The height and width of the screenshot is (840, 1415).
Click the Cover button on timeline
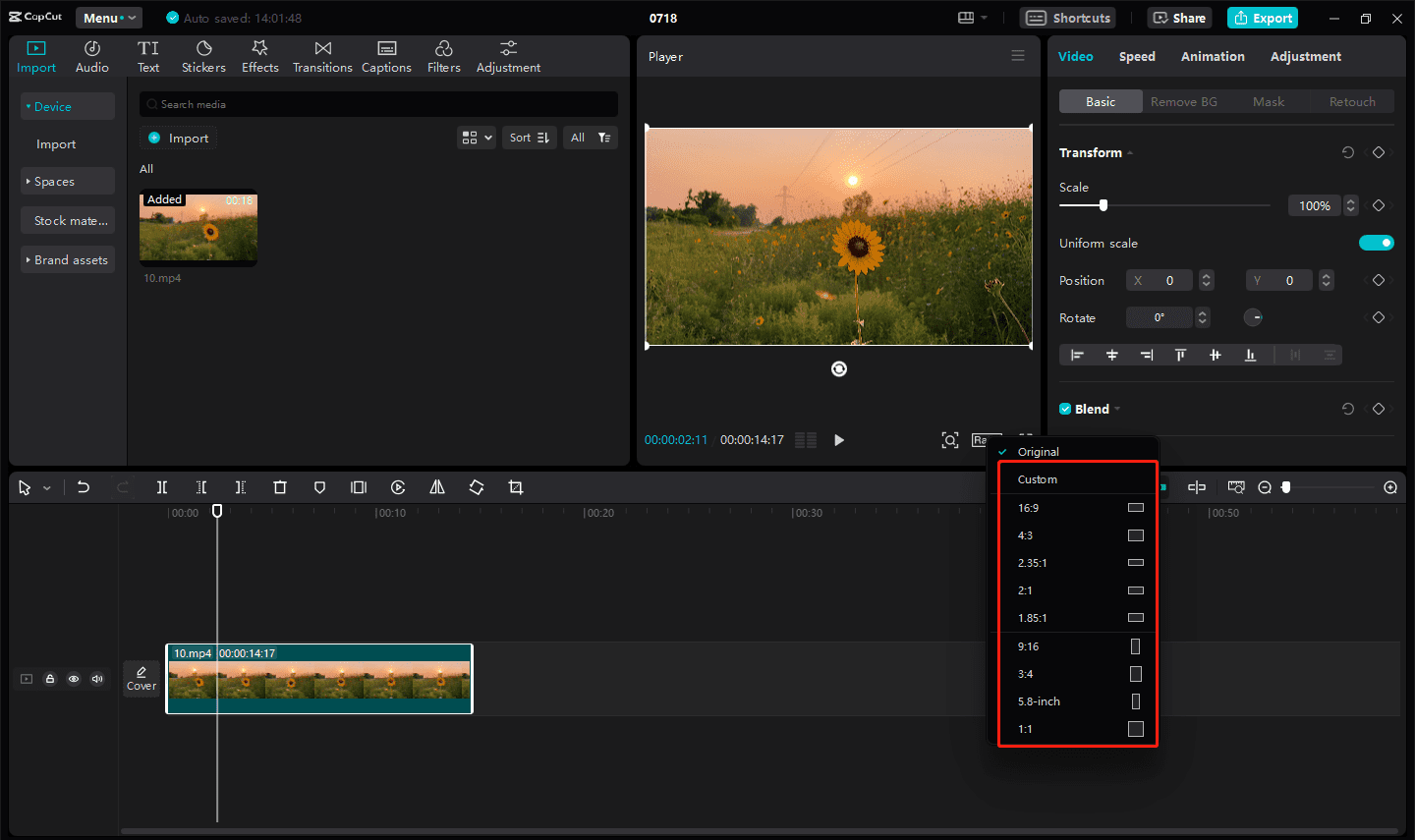(141, 678)
